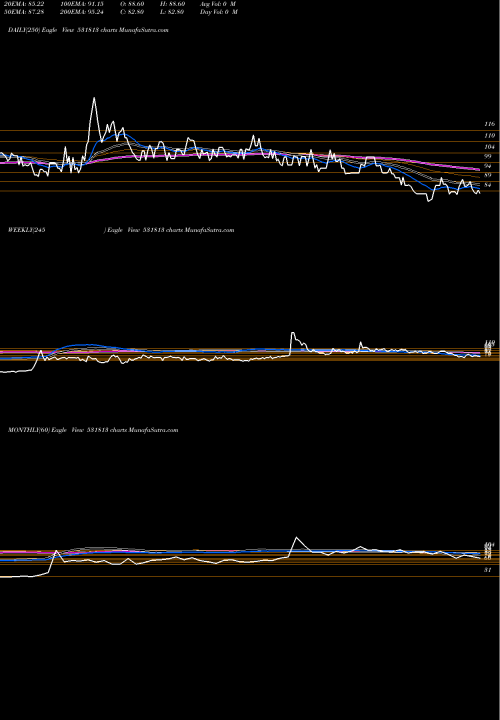This screenshot has height=720, width=500.
Task: Click the 100EMA: 91.15 value
Action: 82,4
